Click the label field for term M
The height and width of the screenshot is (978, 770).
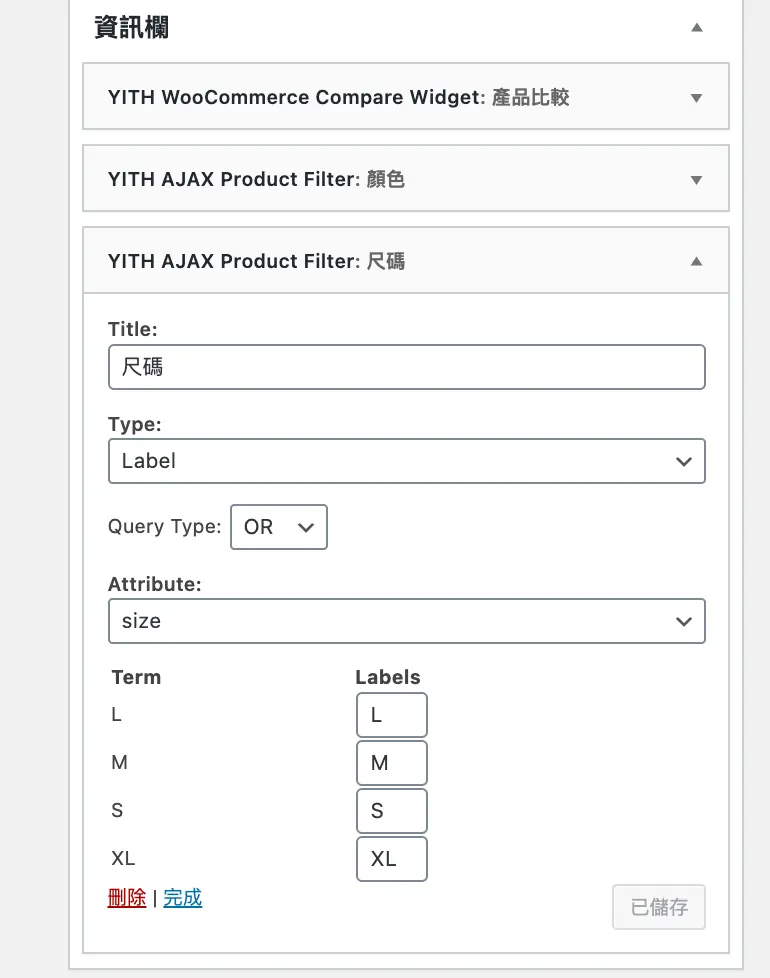point(392,763)
